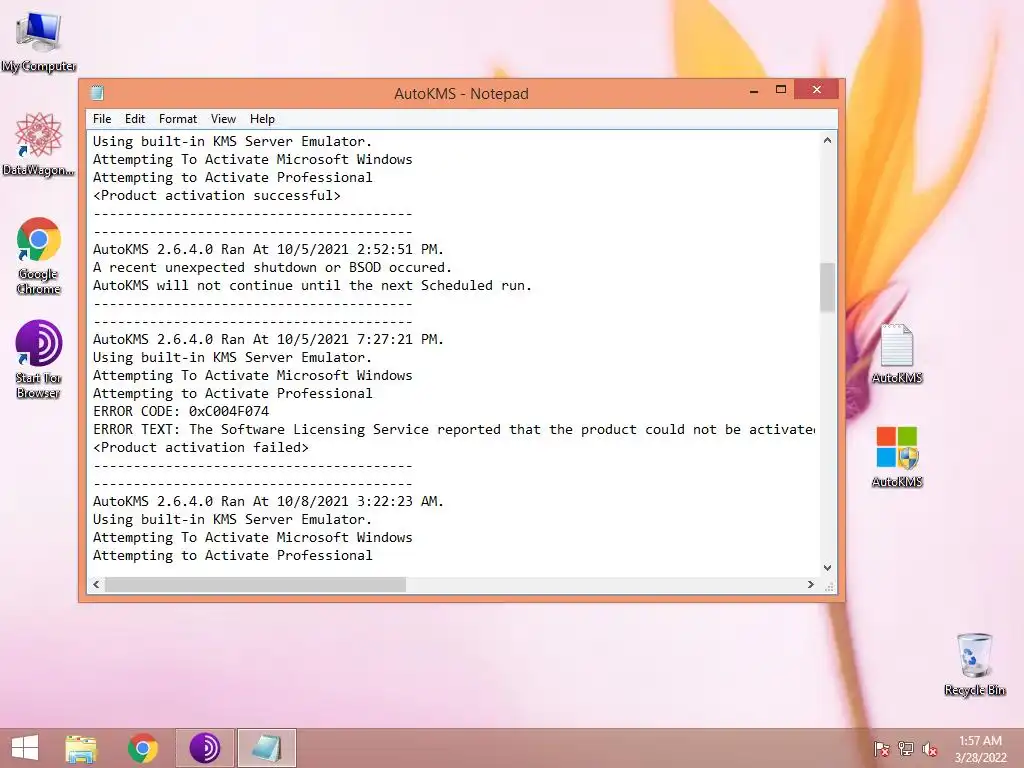Switch to Tor Browser in taskbar
The height and width of the screenshot is (768, 1024).
pyautogui.click(x=205, y=748)
